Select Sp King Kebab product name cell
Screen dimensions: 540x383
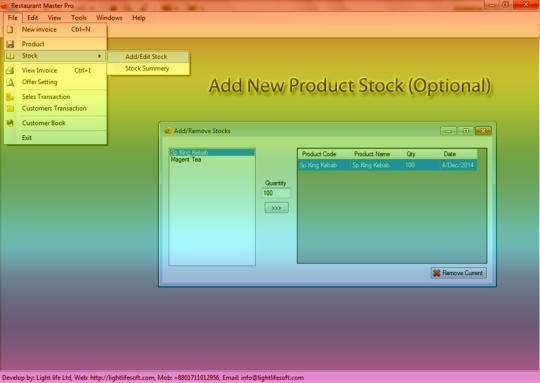pyautogui.click(x=376, y=165)
